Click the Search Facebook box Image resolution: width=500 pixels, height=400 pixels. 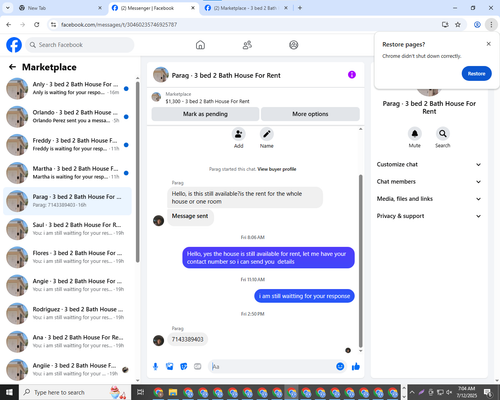(80, 45)
